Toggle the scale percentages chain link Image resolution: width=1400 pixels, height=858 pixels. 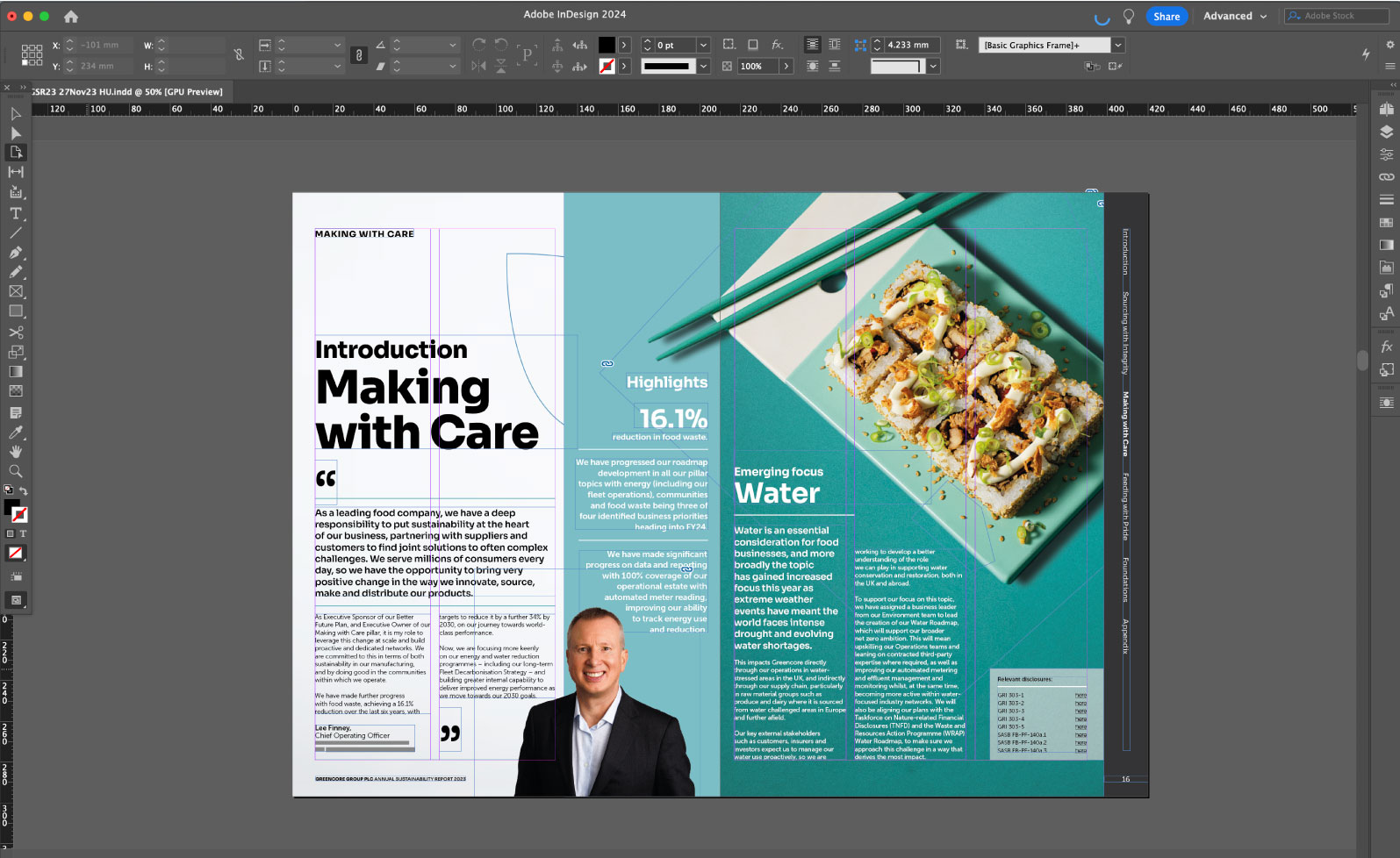coord(358,55)
